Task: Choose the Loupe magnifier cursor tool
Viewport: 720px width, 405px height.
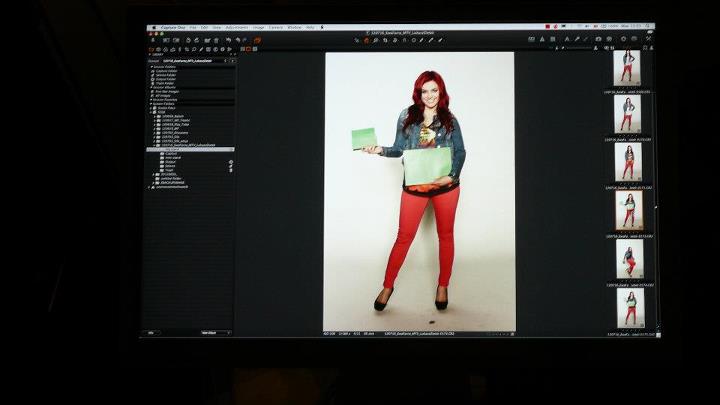Action: (x=376, y=40)
